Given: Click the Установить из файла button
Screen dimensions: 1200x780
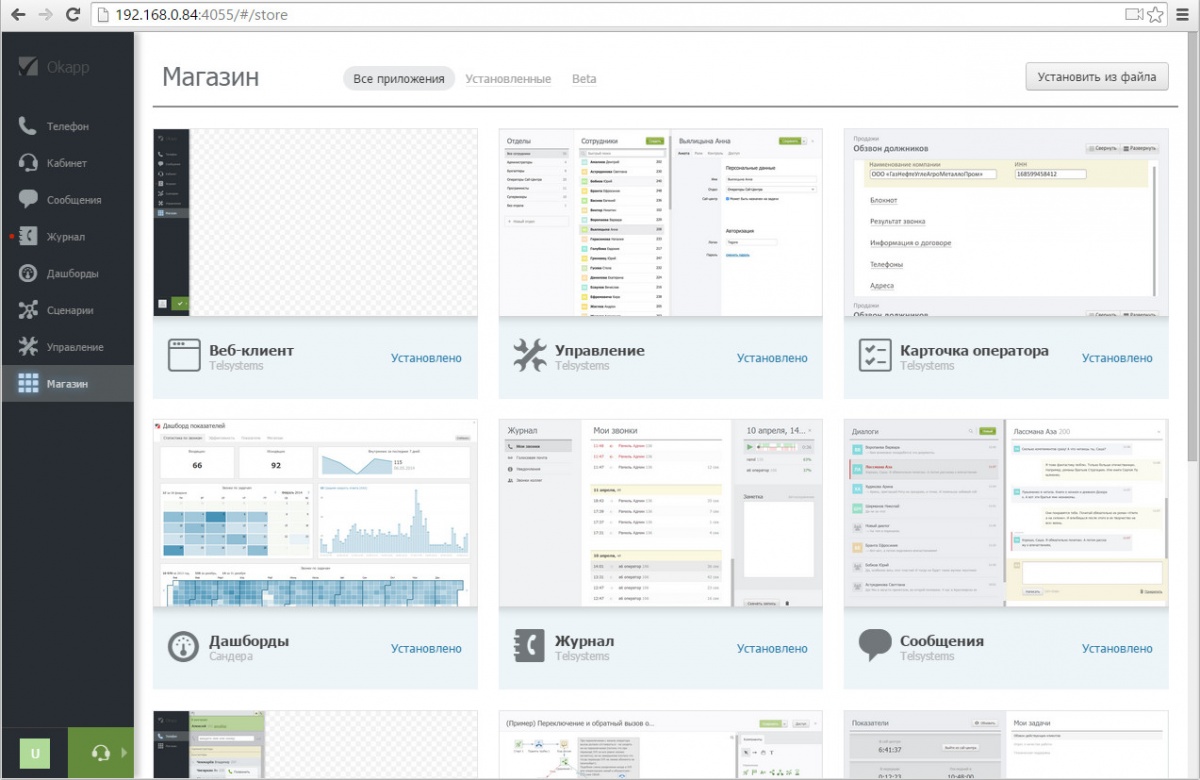Looking at the screenshot, I should click(x=1096, y=76).
